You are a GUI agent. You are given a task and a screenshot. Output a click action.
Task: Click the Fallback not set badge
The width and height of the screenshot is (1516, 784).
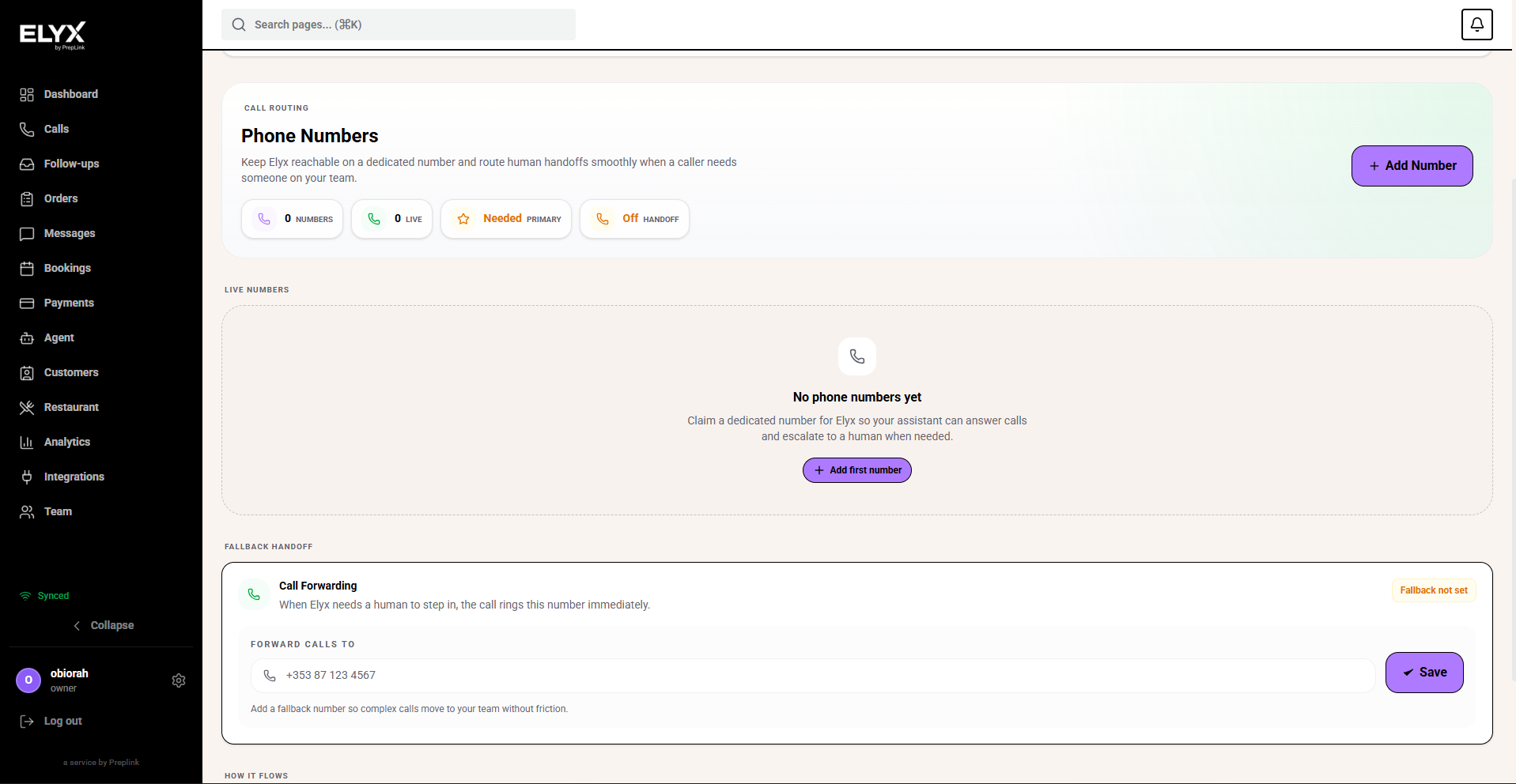(x=1434, y=590)
